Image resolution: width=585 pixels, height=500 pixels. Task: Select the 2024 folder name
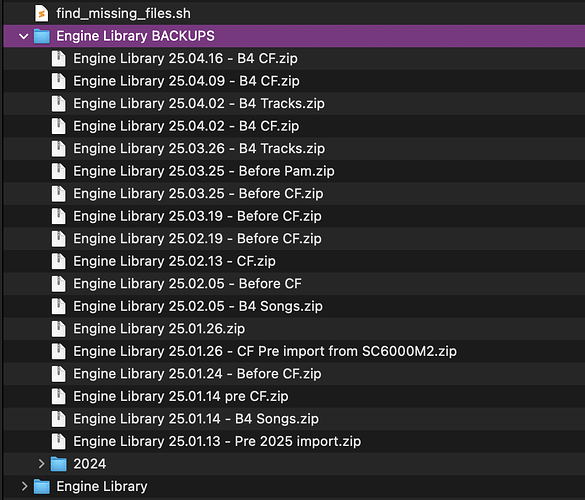90,464
